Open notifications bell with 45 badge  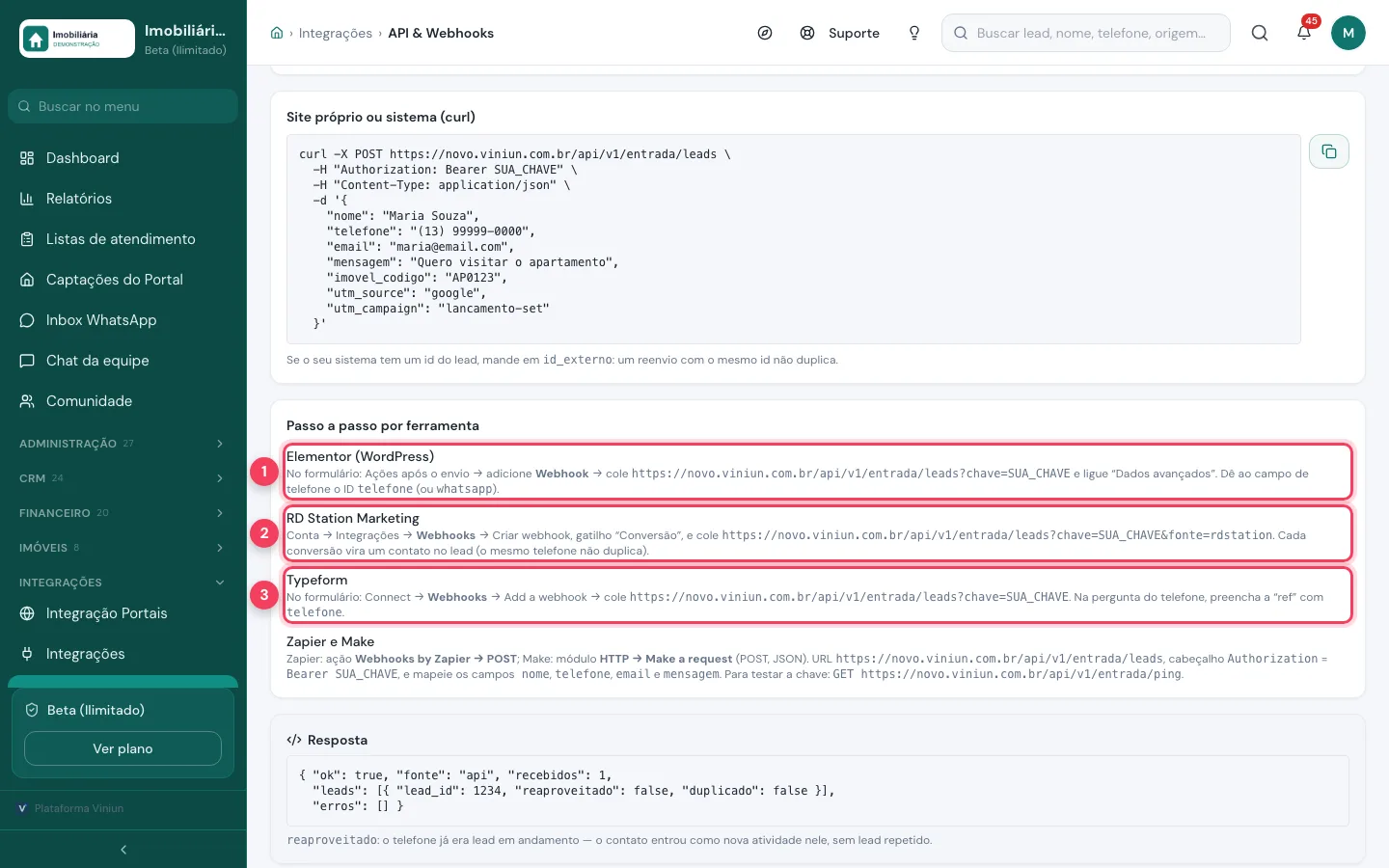point(1304,31)
